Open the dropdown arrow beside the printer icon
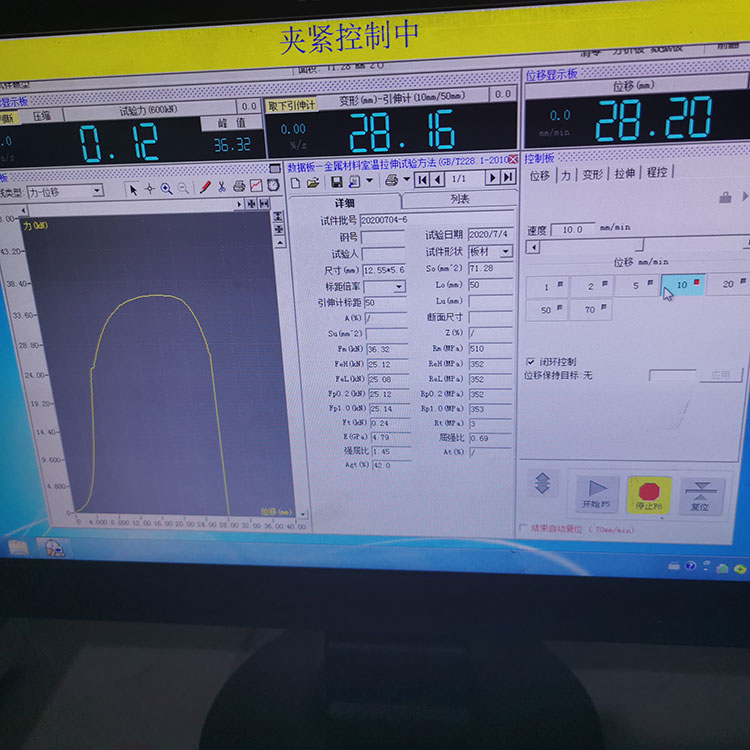This screenshot has height=750, width=750. point(405,180)
